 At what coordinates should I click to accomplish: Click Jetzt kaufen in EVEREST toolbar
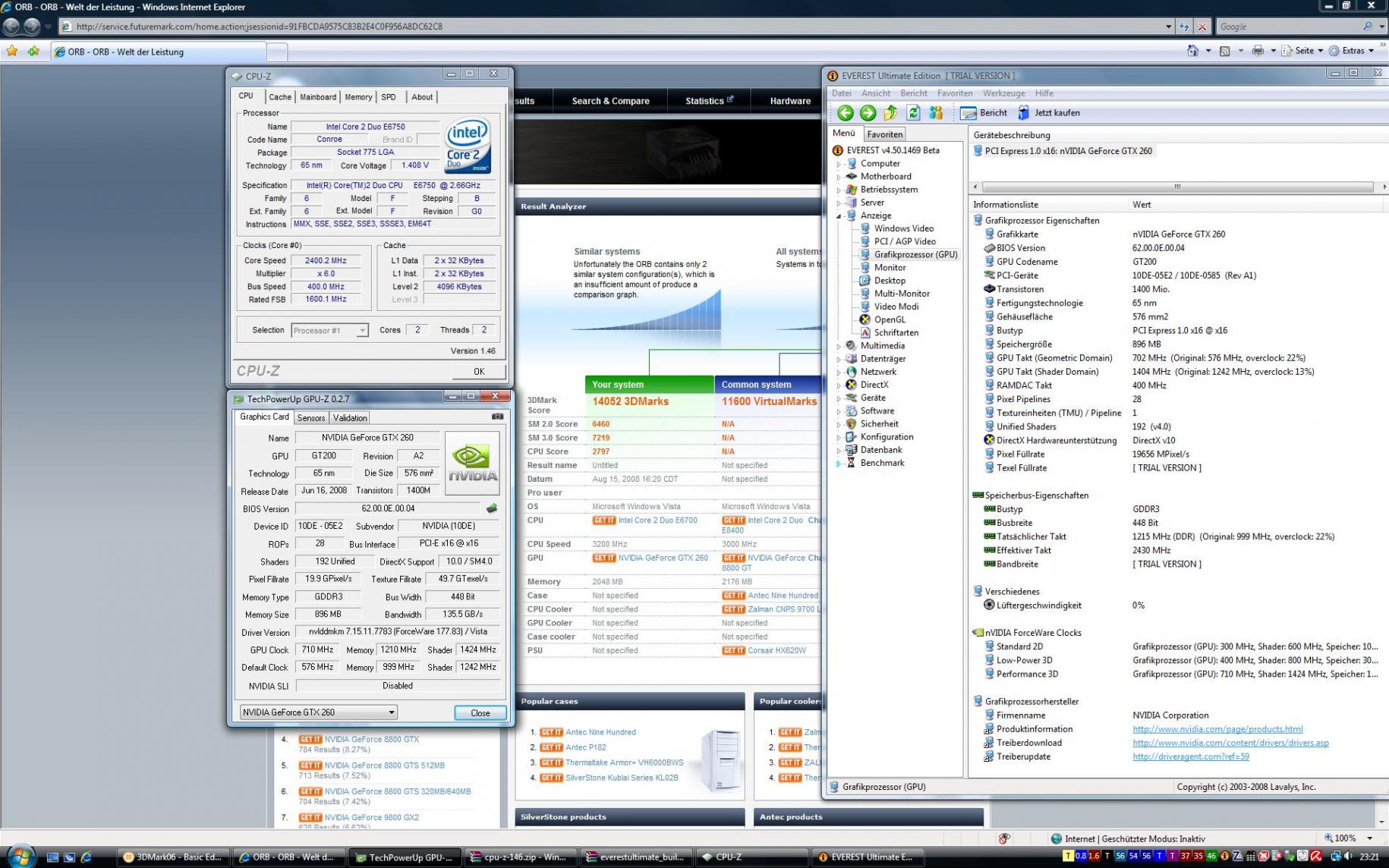1048,113
